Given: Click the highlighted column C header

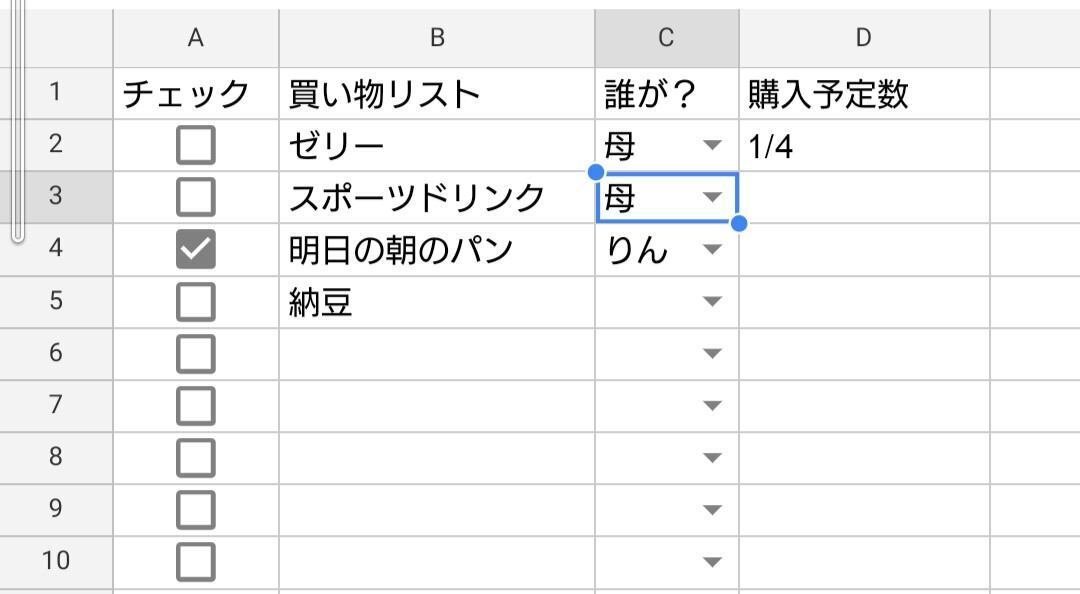Looking at the screenshot, I should 667,38.
